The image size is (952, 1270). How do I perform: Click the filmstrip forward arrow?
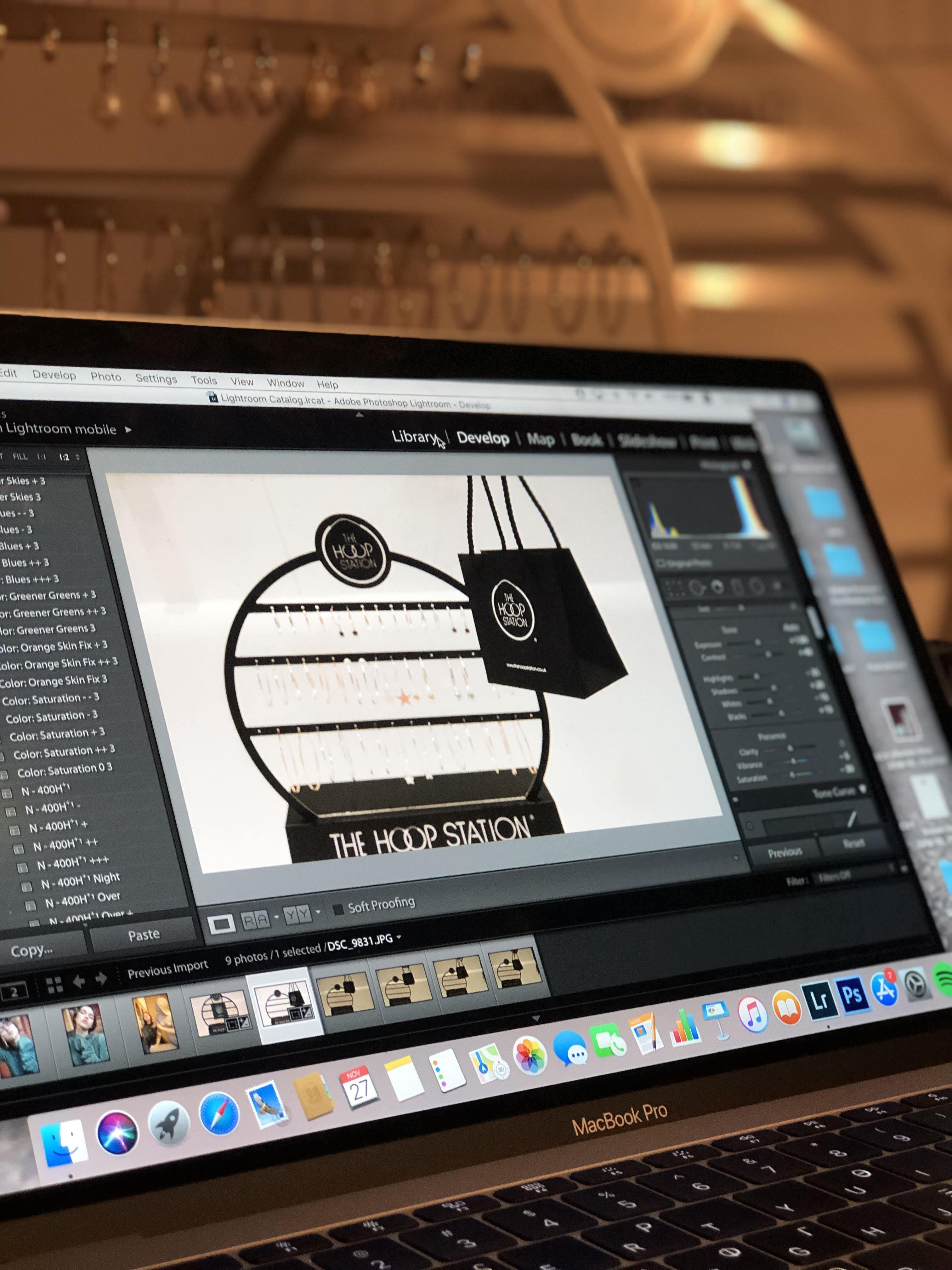(x=101, y=979)
